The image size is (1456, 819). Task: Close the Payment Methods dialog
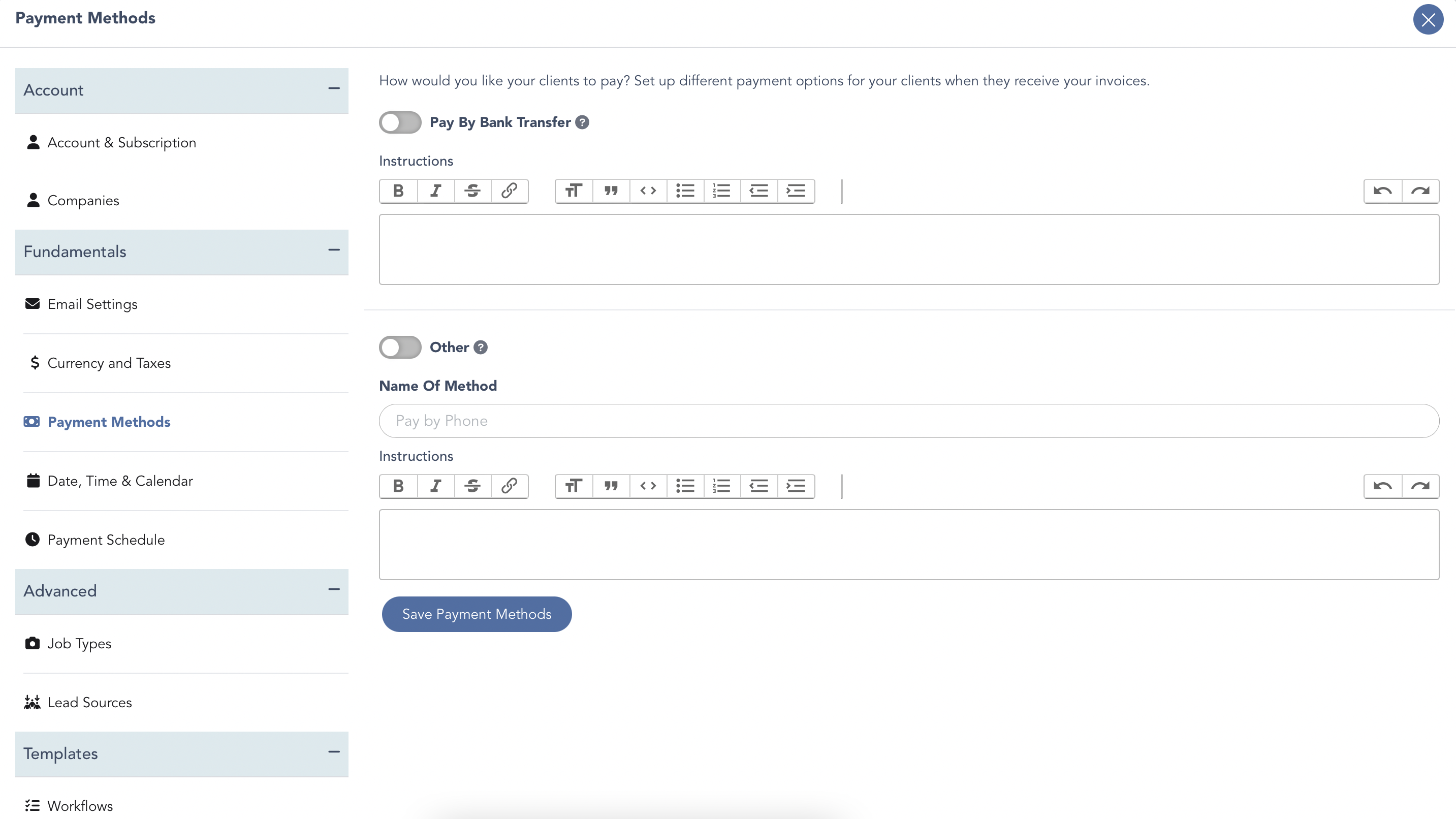[1428, 20]
